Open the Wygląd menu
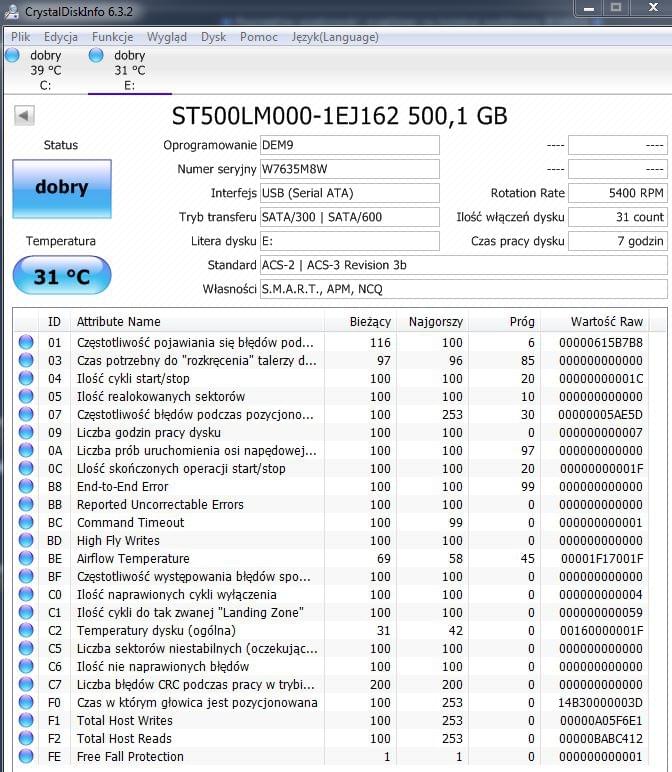 (167, 37)
